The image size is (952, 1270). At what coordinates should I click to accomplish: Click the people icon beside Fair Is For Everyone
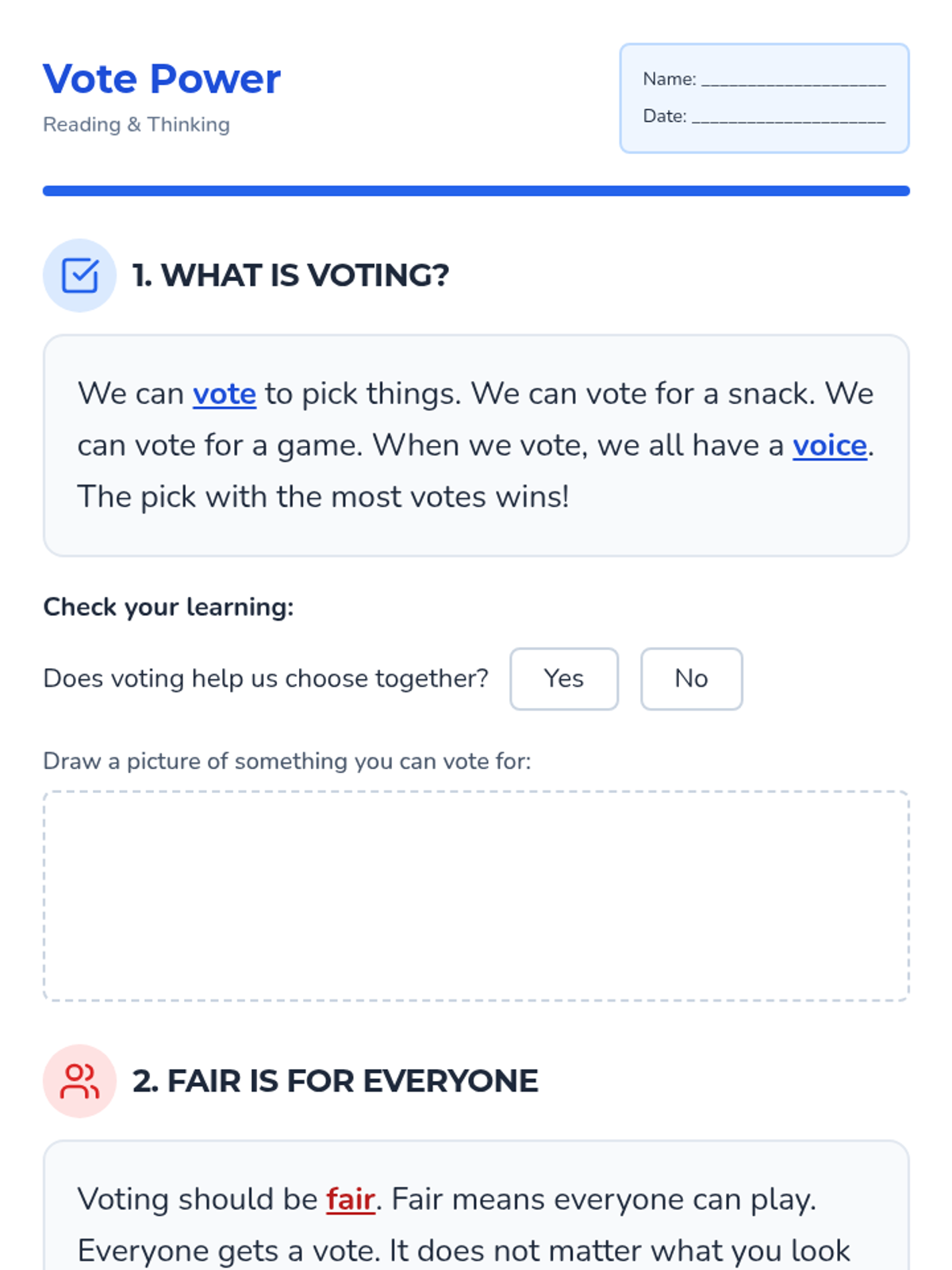point(79,1081)
